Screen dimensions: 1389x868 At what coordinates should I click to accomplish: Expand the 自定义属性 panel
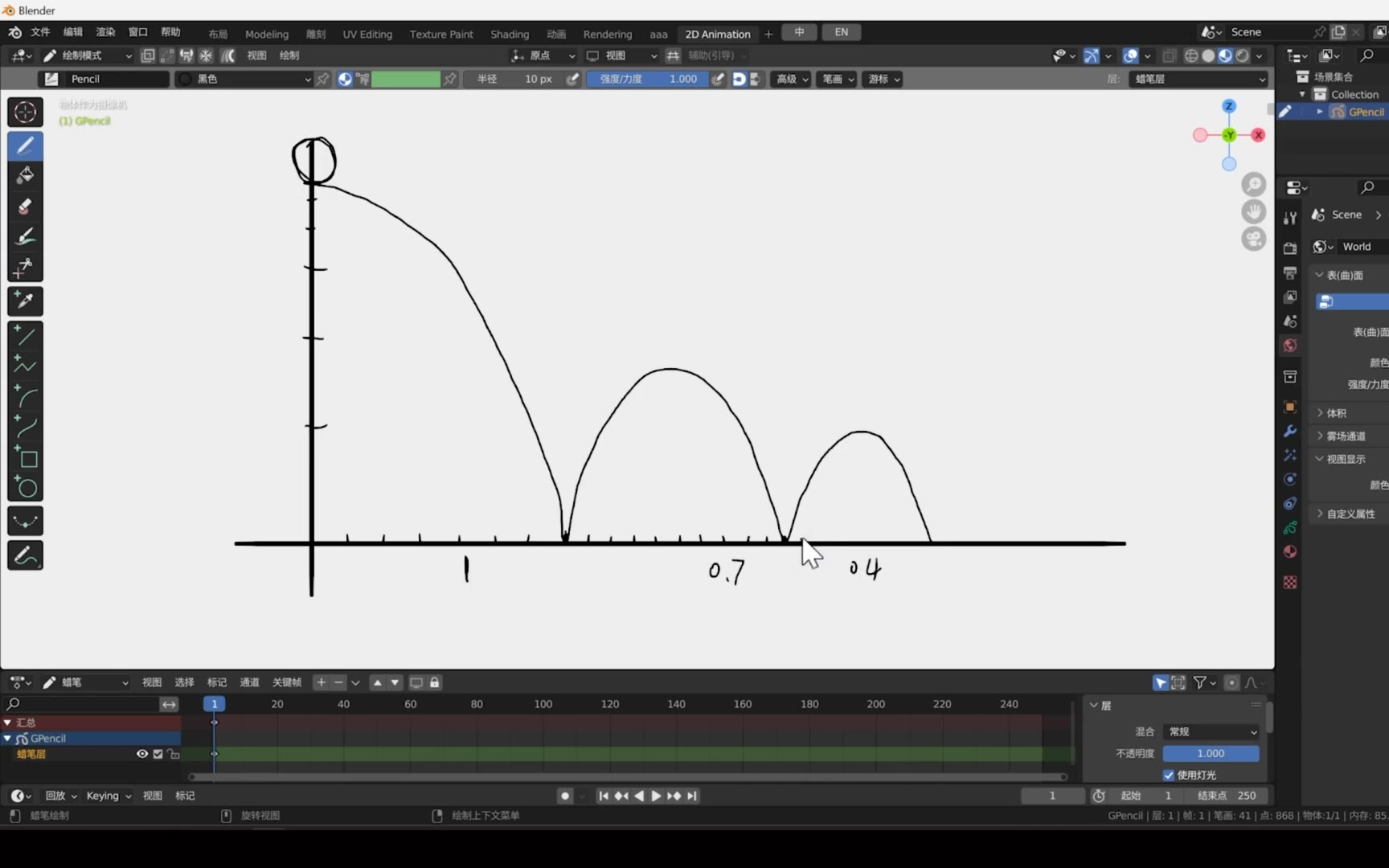(1349, 514)
